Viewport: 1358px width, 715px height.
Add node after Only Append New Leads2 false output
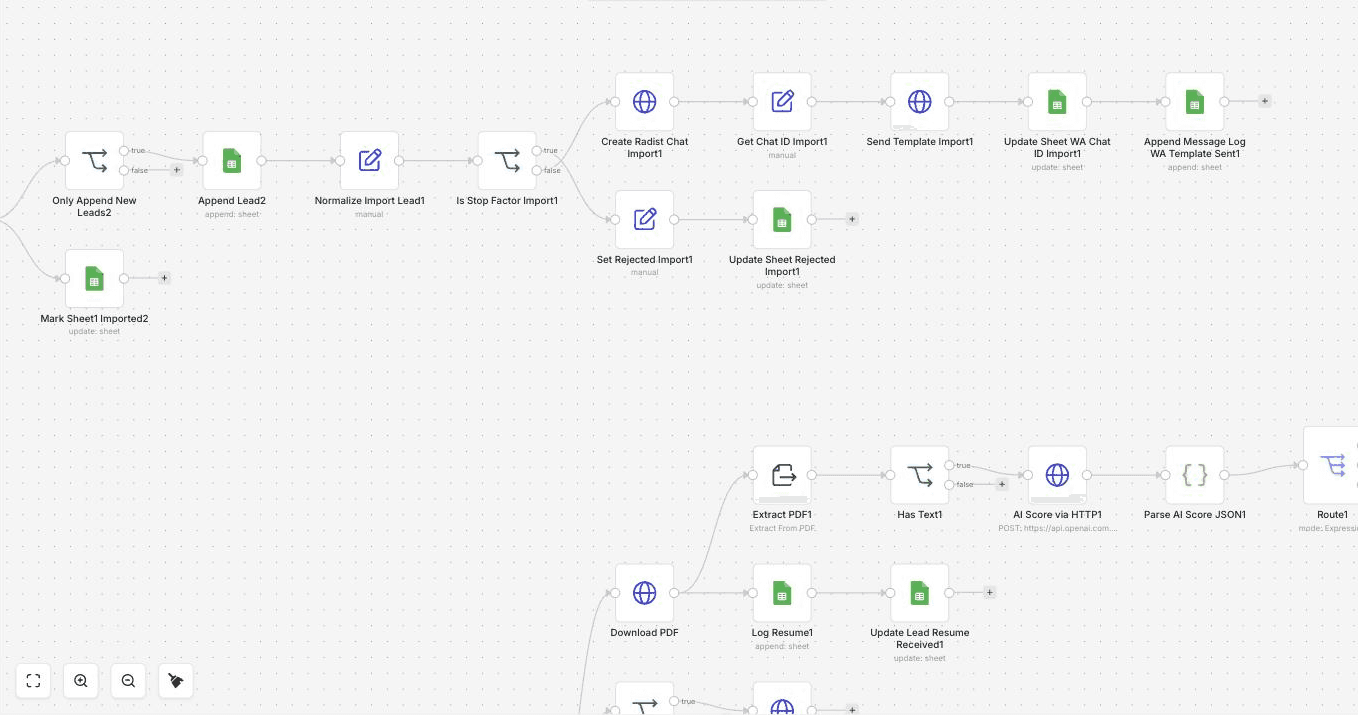point(177,170)
